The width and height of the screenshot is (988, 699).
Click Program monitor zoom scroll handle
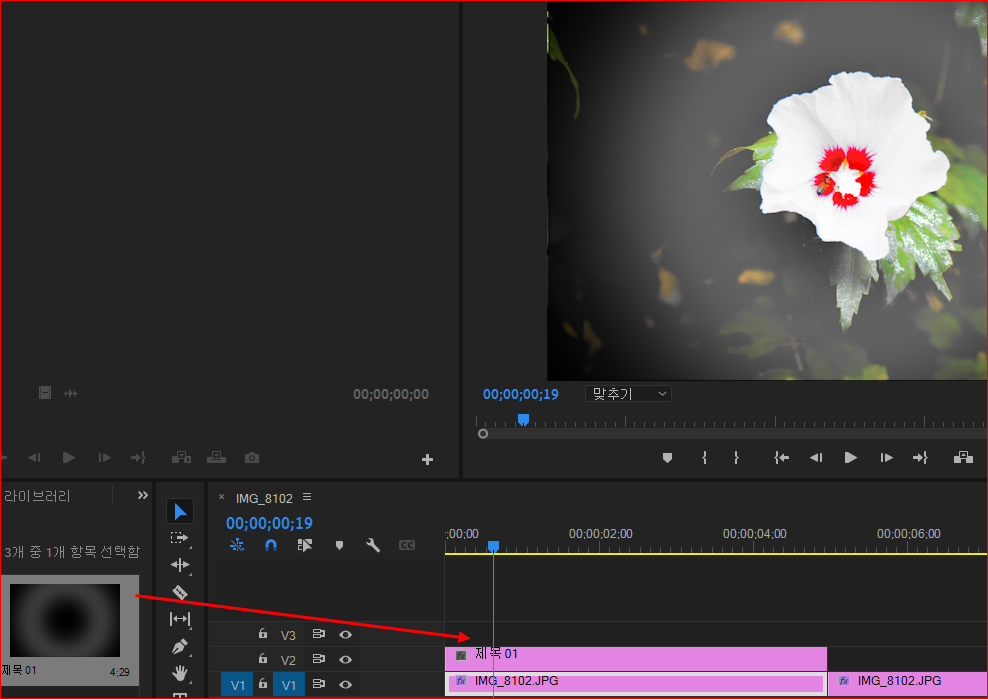pyautogui.click(x=483, y=434)
